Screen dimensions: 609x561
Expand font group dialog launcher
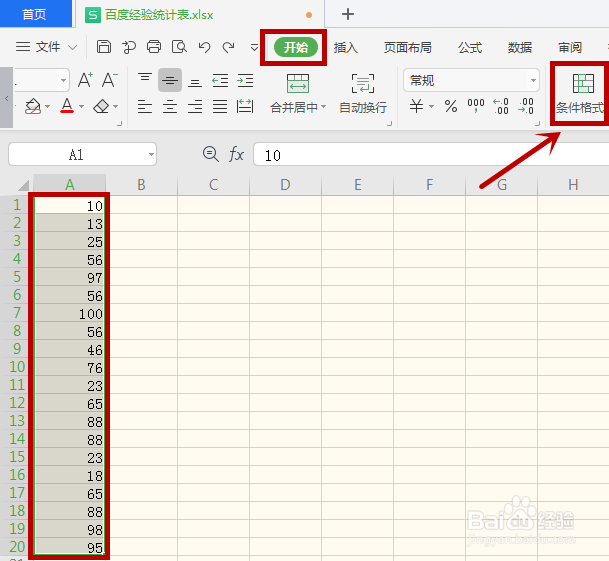(120, 124)
